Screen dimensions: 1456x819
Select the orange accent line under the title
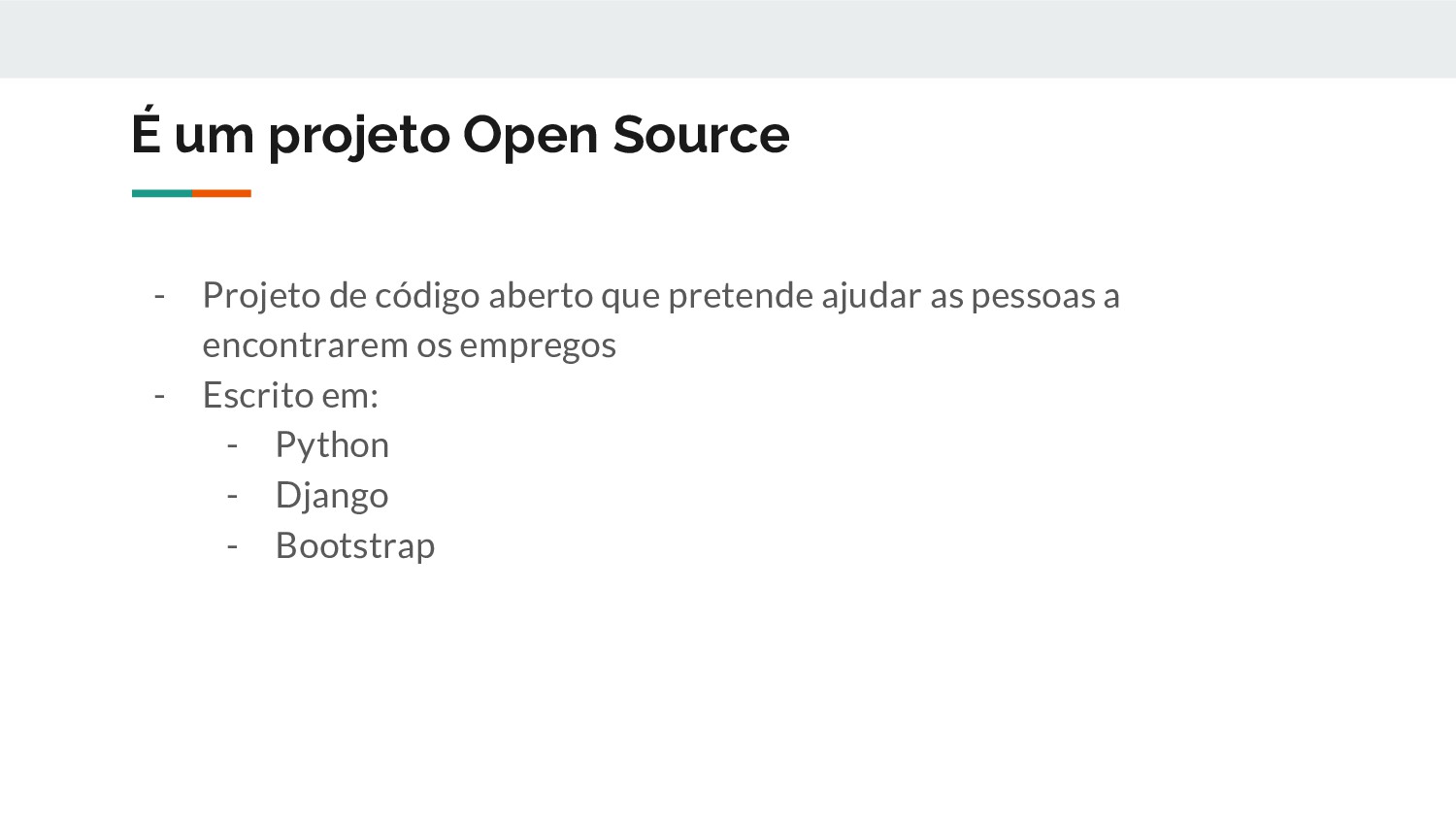221,193
